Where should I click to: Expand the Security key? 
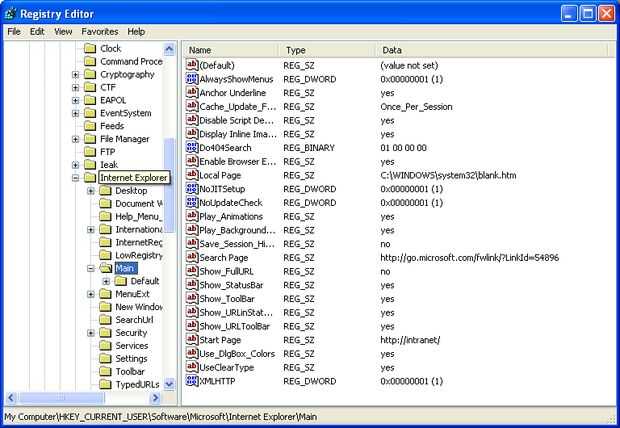pos(91,333)
